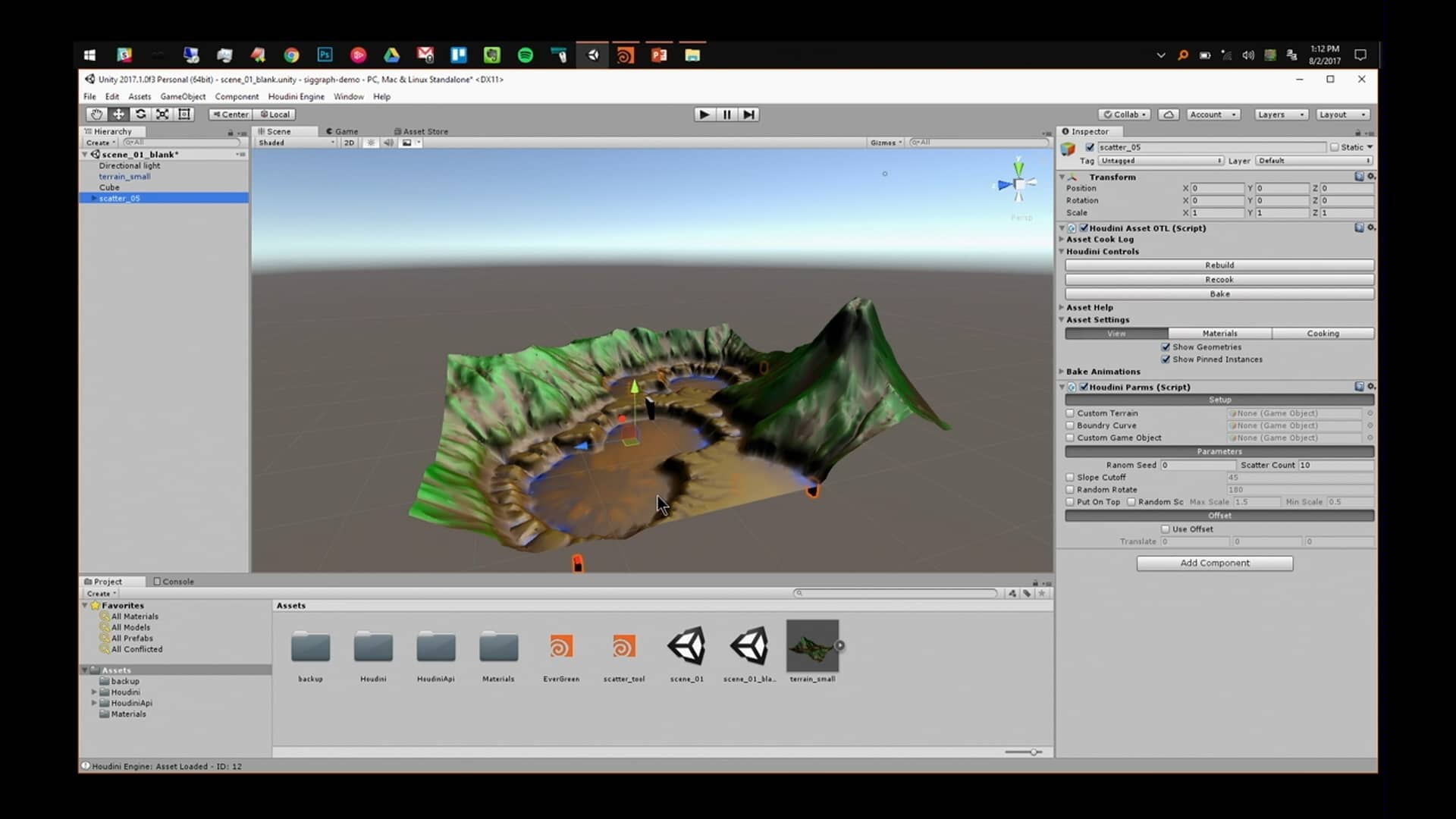Image resolution: width=1456 pixels, height=819 pixels.
Task: Select the Rect transform tool
Action: tap(184, 114)
